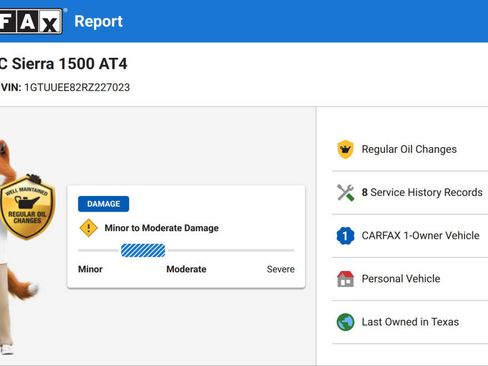
Task: Click the CARFAX logo in header
Action: click(x=31, y=21)
